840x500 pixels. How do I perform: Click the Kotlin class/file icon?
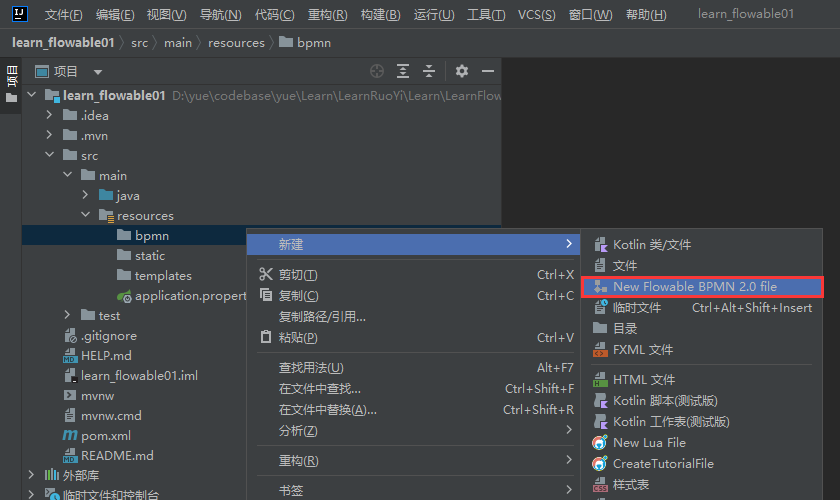coord(601,245)
